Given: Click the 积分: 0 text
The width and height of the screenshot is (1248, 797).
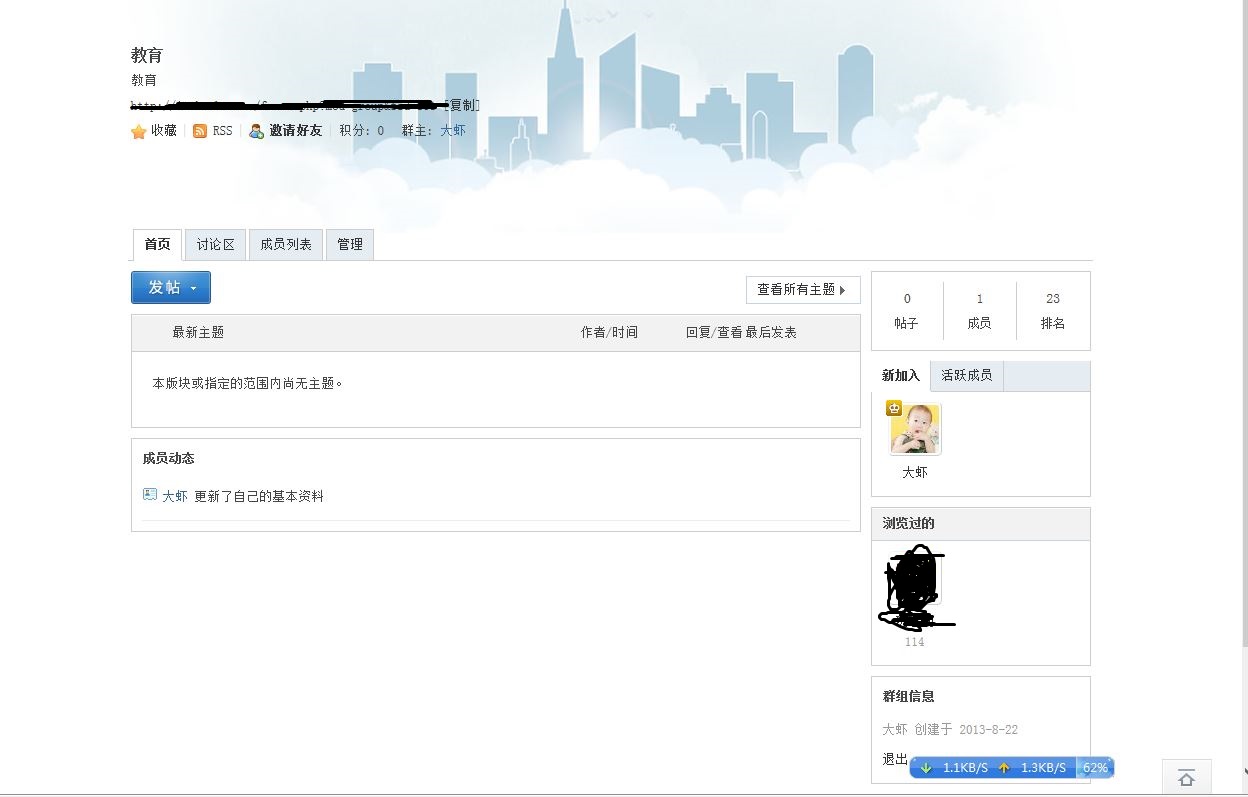Looking at the screenshot, I should click(362, 131).
